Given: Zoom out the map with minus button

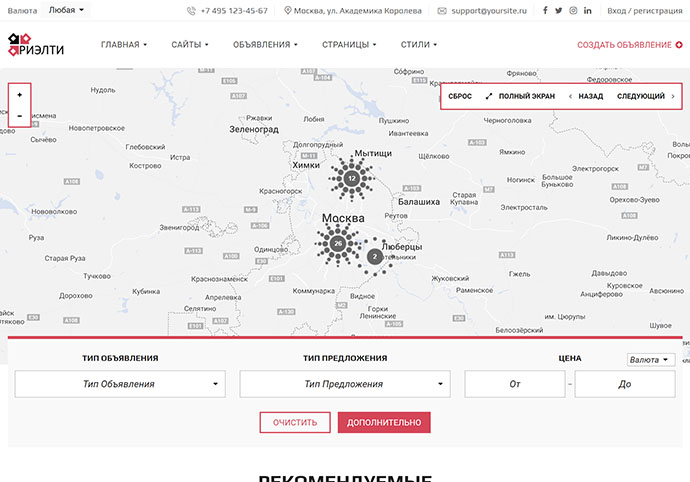Looking at the screenshot, I should click(x=19, y=117).
